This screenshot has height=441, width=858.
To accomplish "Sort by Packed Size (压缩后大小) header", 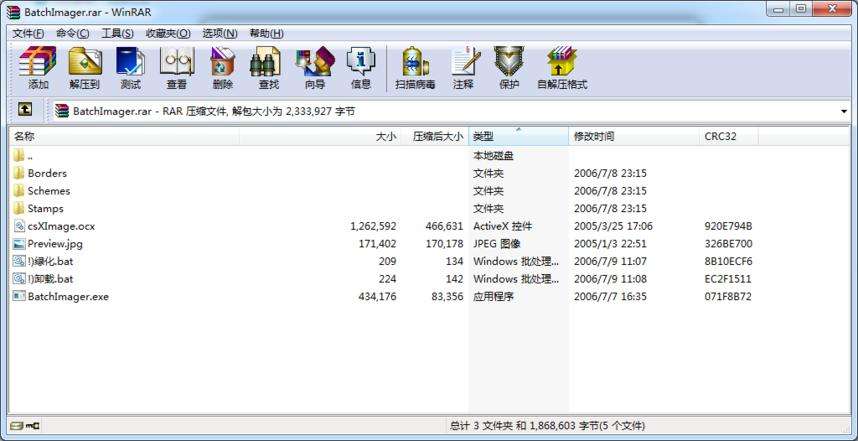I will pos(435,136).
